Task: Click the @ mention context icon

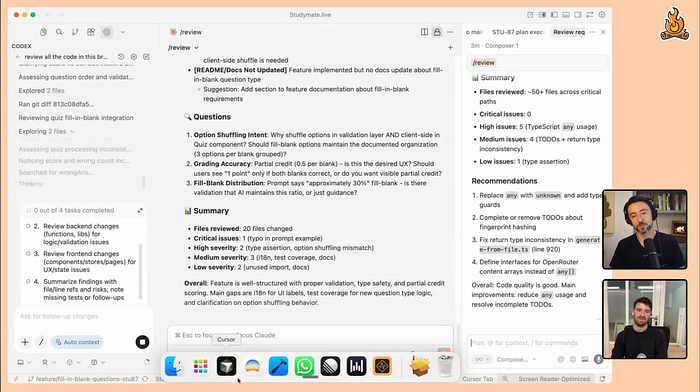Action: [561, 359]
